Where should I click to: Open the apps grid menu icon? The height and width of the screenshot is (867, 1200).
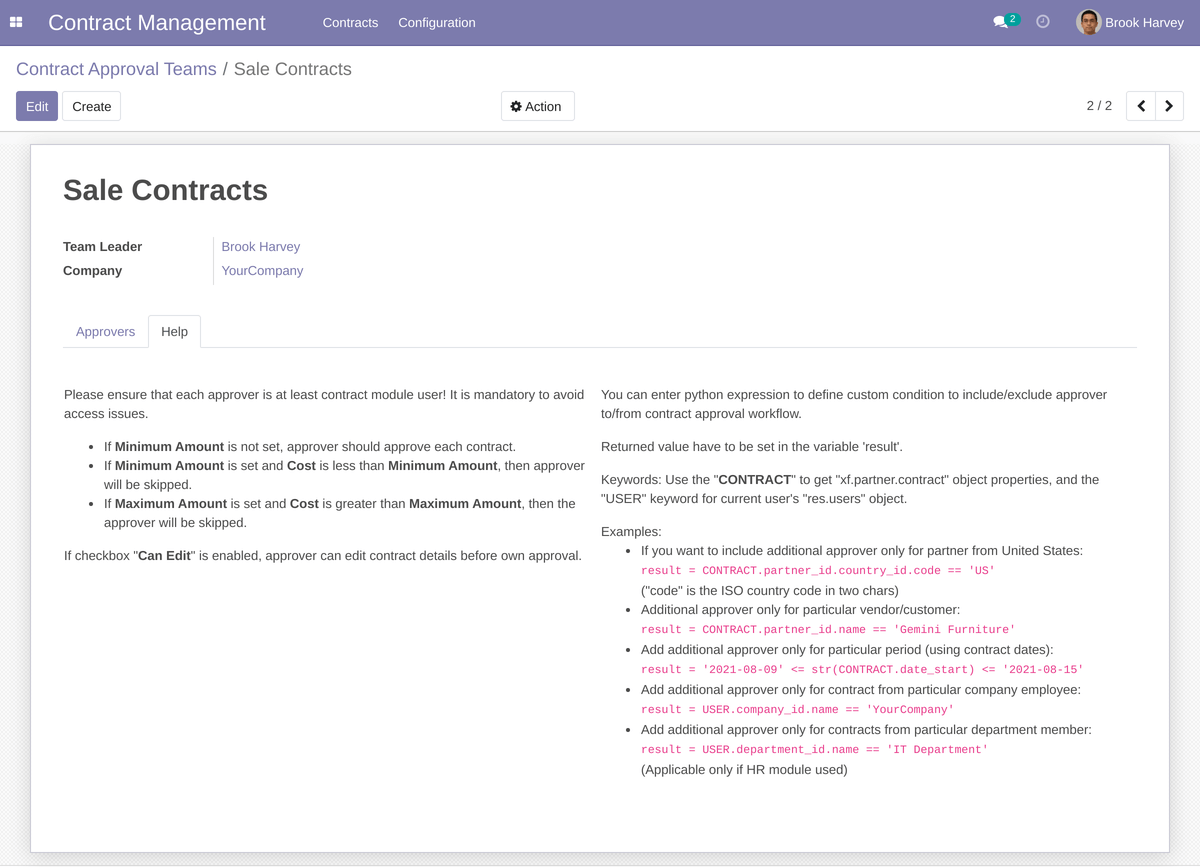pyautogui.click(x=16, y=22)
